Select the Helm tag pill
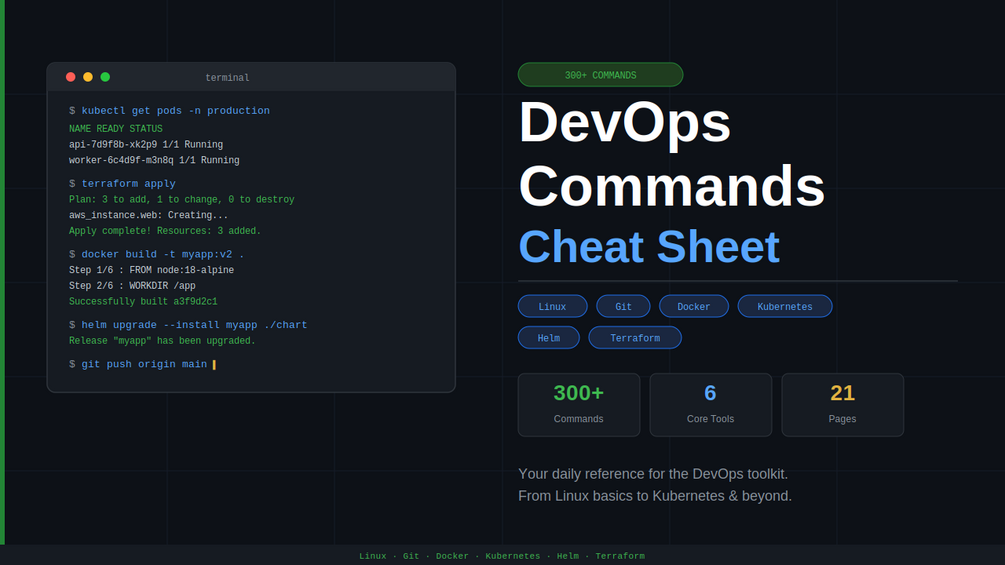1005x565 pixels. tap(549, 338)
